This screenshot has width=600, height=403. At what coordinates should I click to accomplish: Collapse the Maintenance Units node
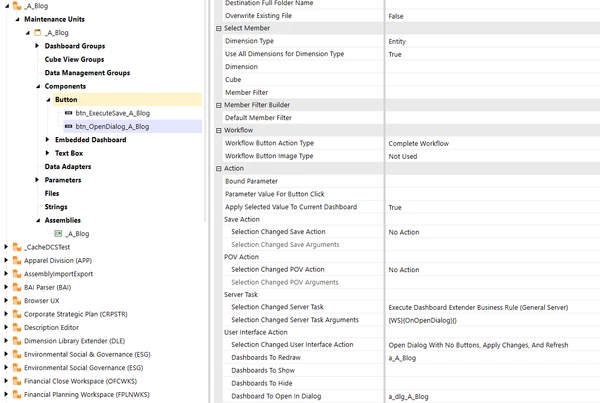[17, 20]
